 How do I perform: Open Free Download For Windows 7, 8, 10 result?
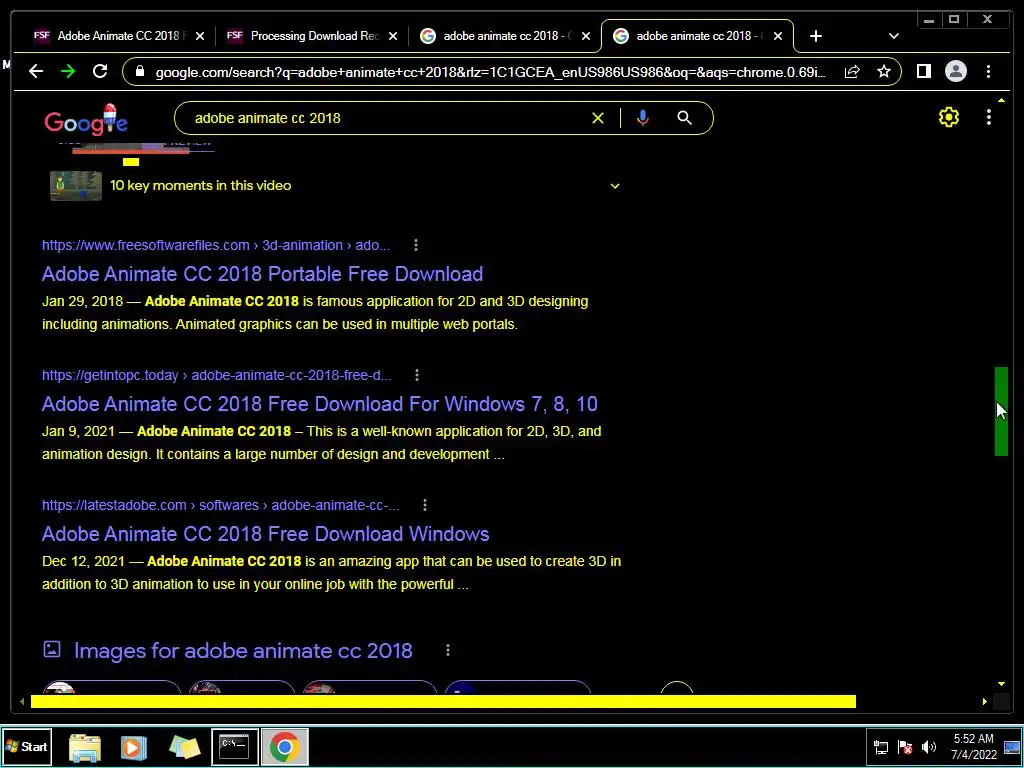click(x=319, y=404)
